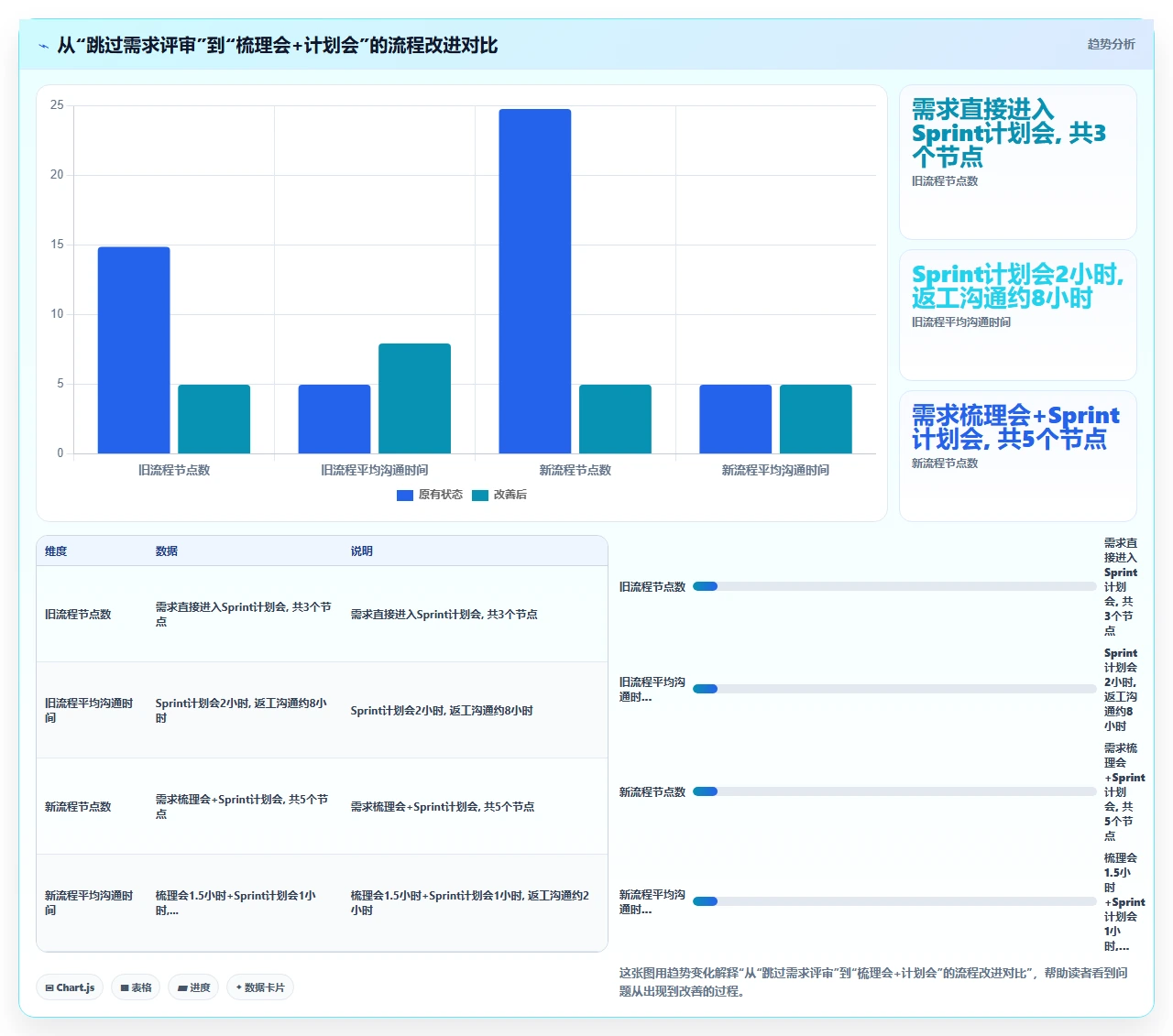
Task: Click the 数据 table column header
Action: 166,551
